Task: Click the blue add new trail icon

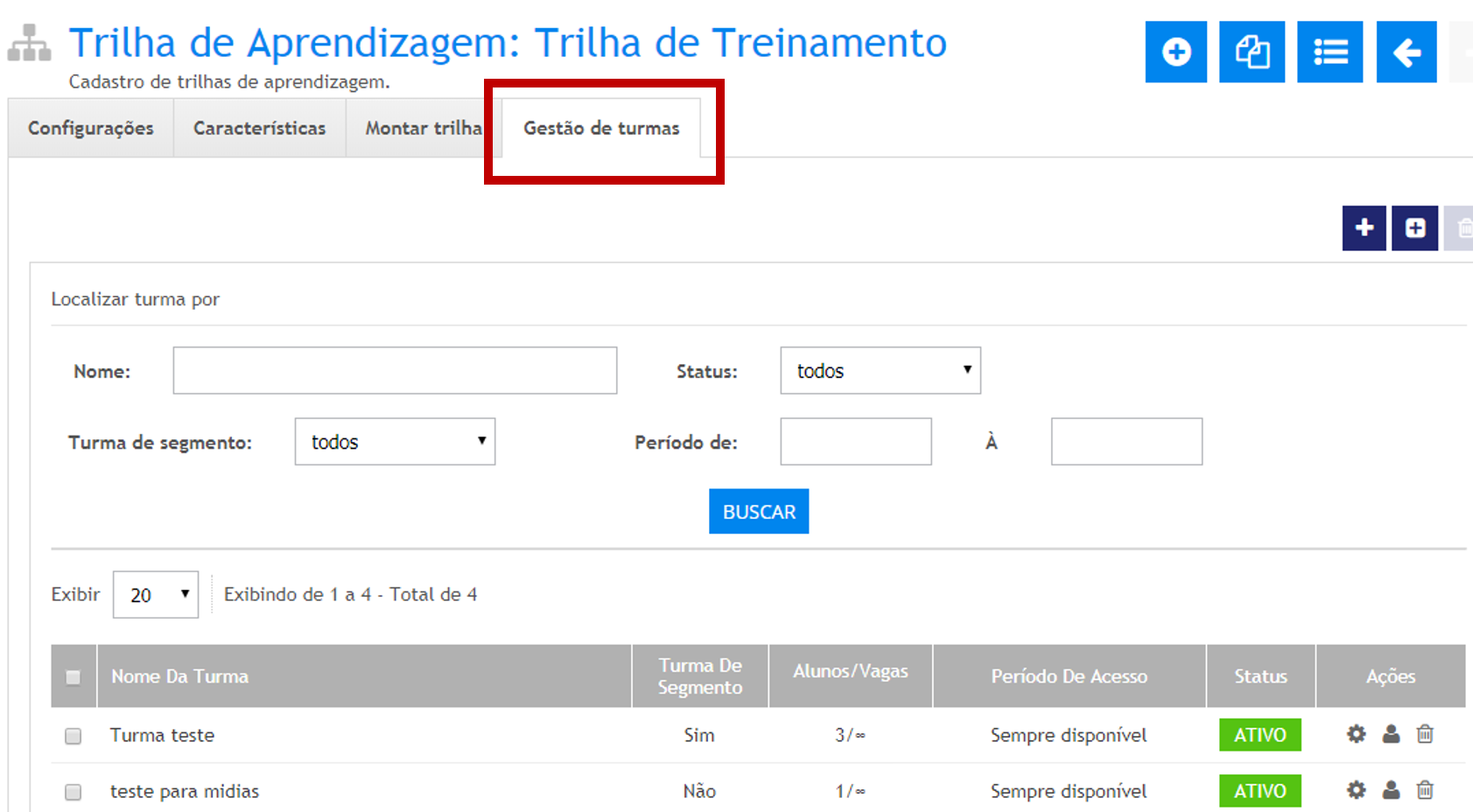Action: point(1175,52)
